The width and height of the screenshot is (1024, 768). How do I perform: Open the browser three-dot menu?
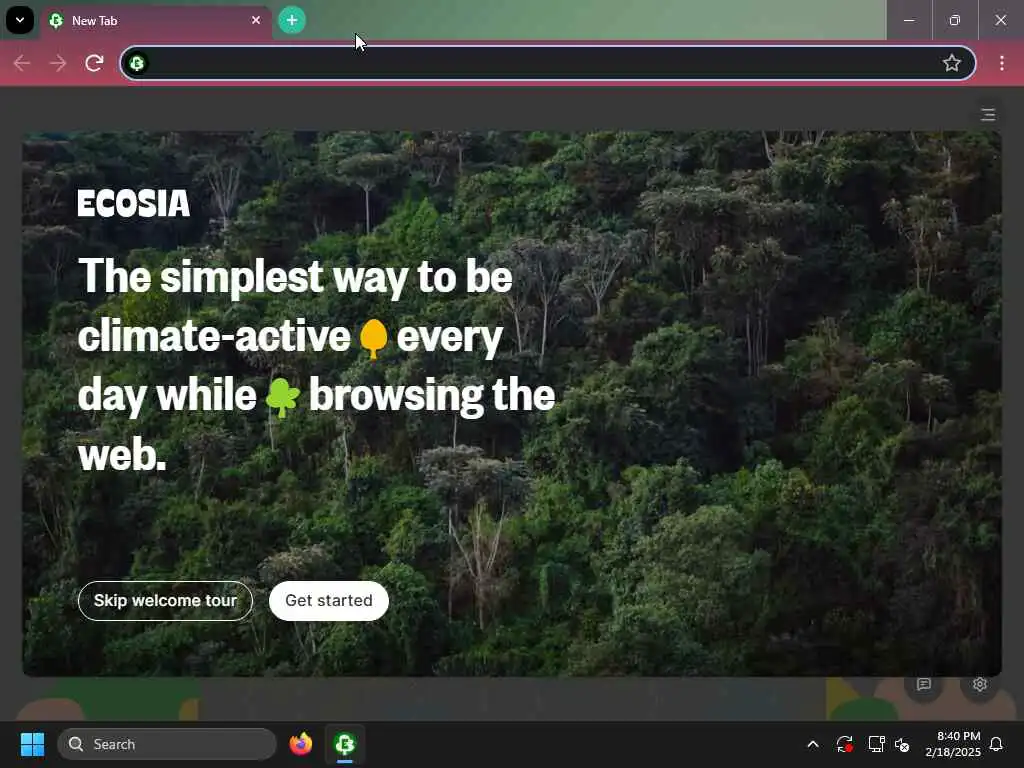[x=1001, y=63]
